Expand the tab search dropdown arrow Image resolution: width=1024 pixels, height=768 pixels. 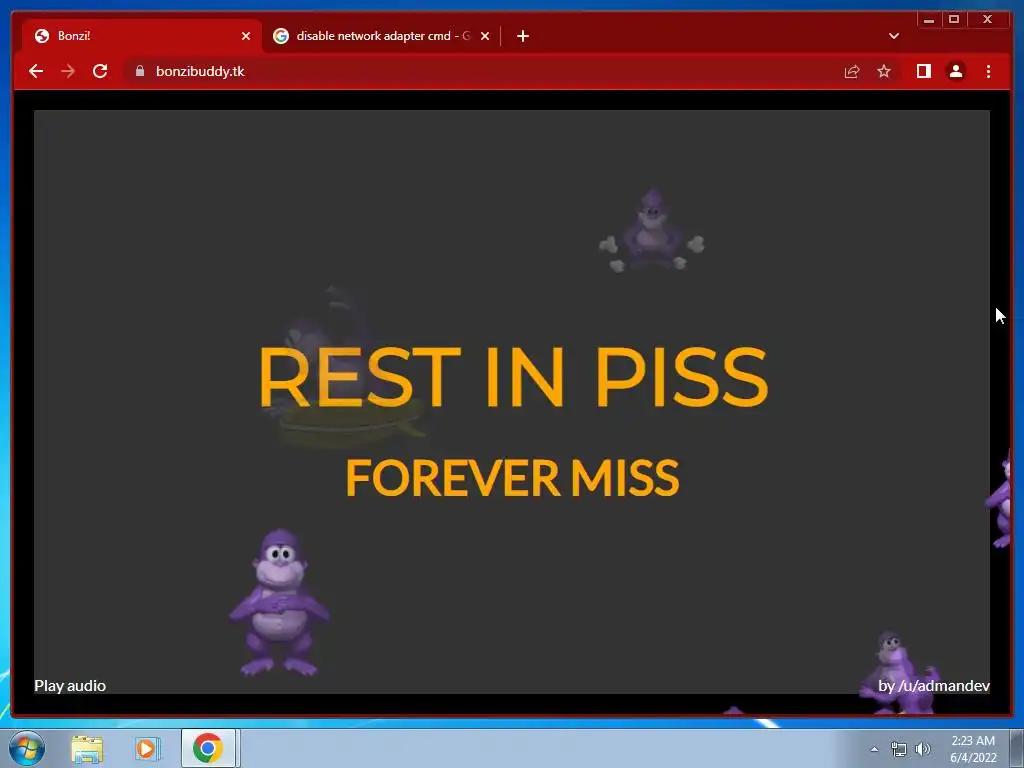894,36
